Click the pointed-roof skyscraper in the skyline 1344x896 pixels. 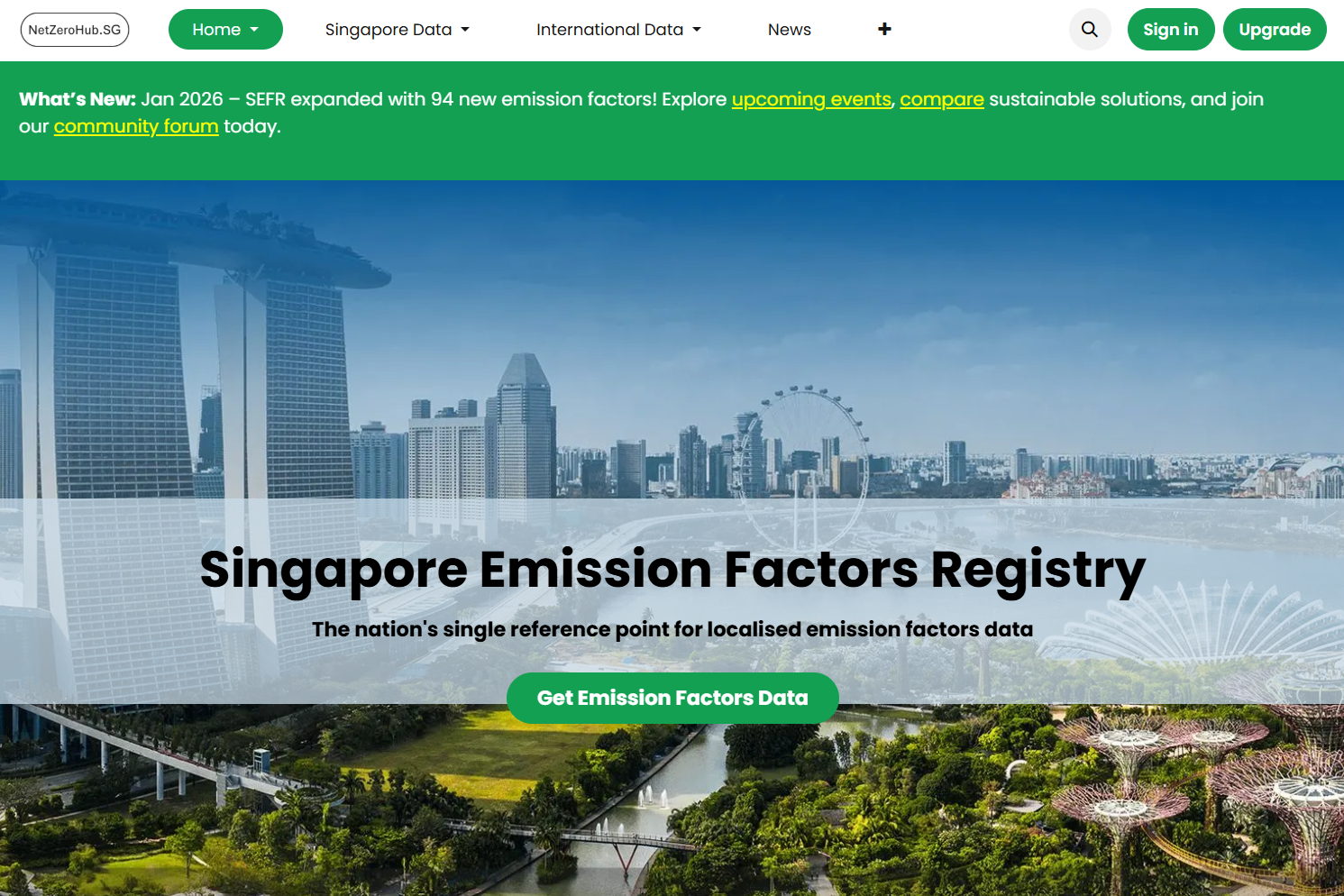click(x=525, y=415)
